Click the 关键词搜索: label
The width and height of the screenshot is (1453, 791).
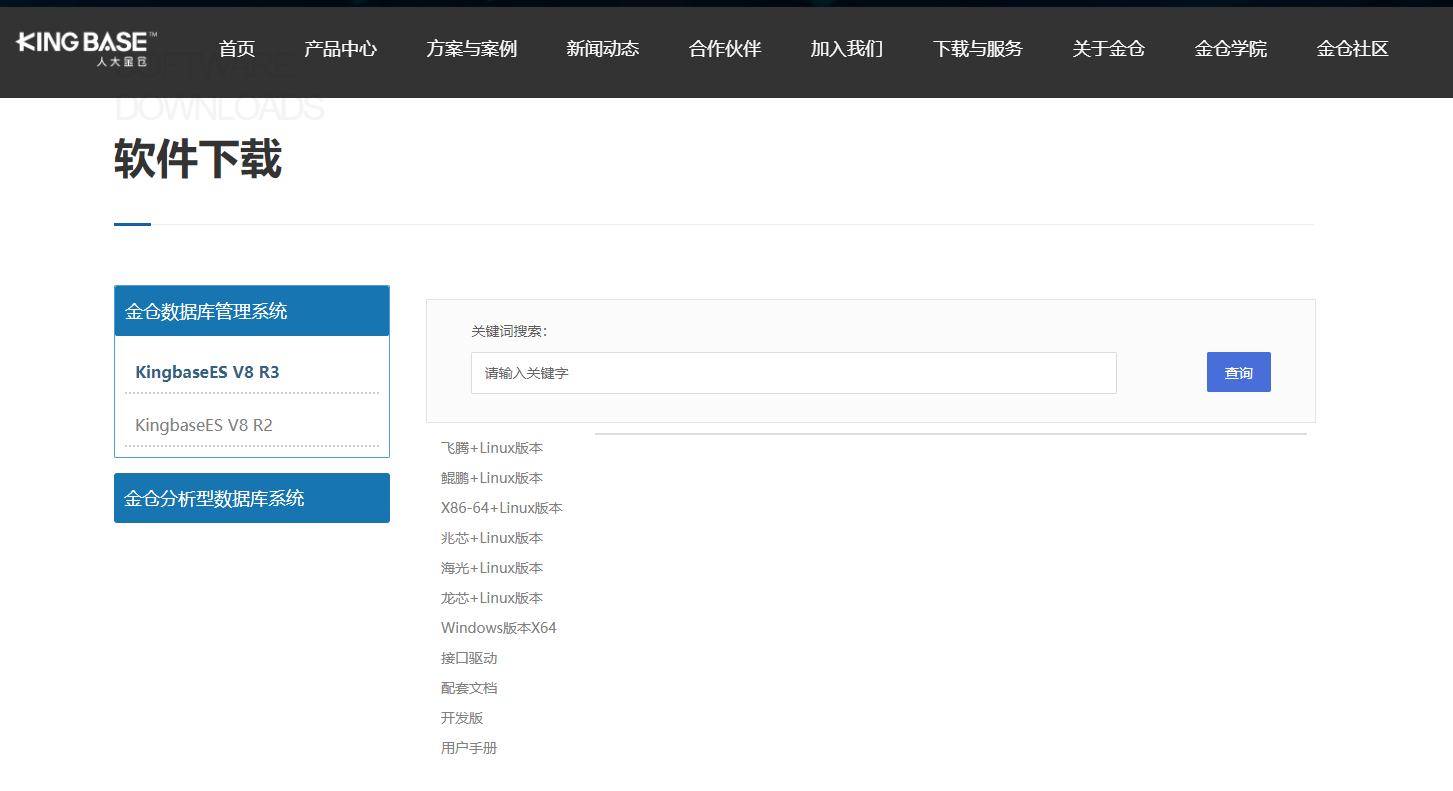pos(510,331)
